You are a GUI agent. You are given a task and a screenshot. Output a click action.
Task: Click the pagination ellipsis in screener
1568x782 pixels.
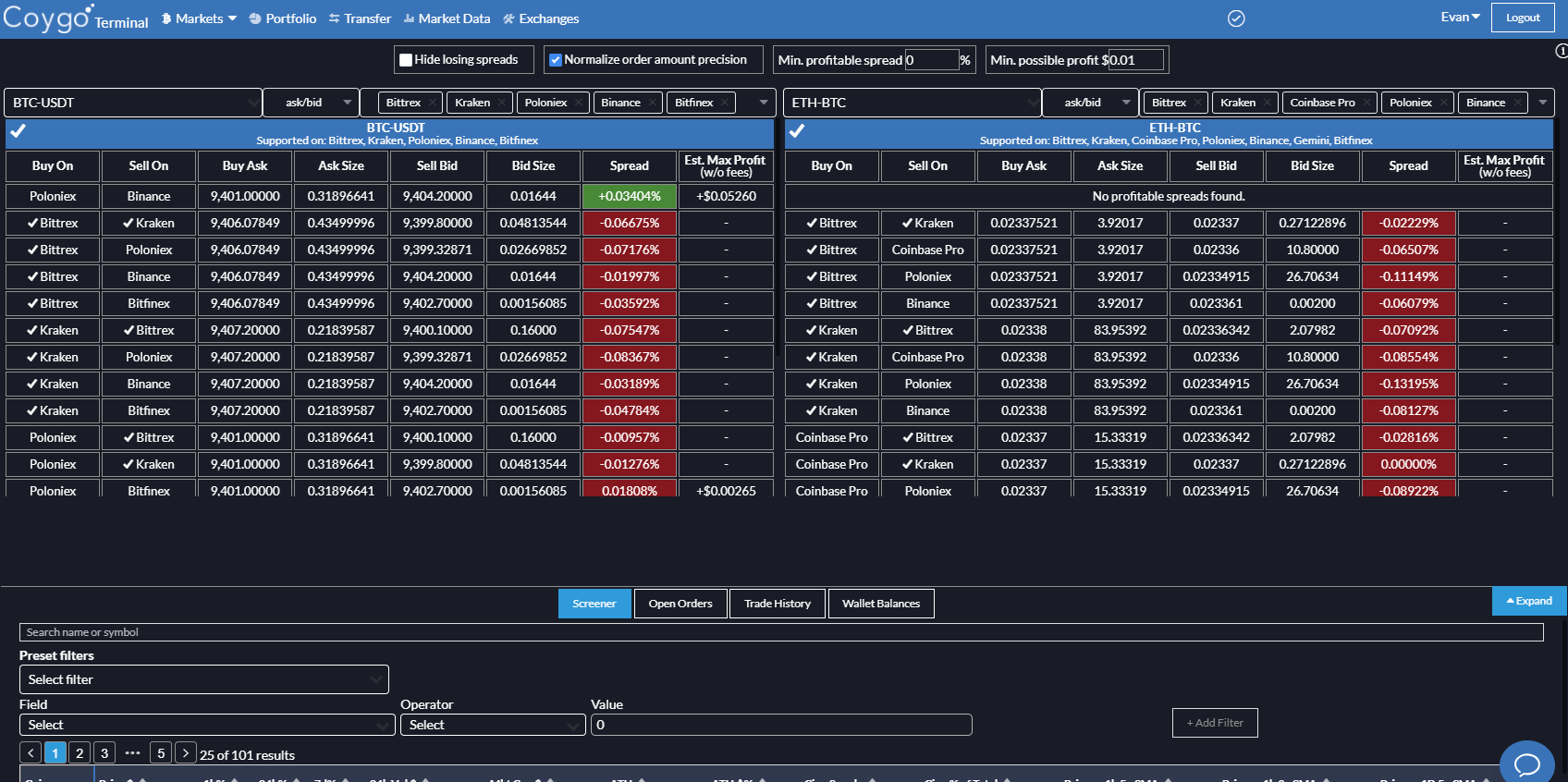point(132,753)
